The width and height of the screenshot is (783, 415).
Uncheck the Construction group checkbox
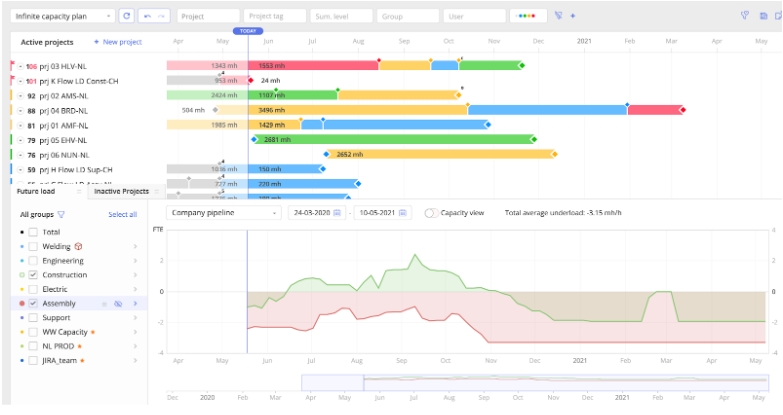click(33, 274)
